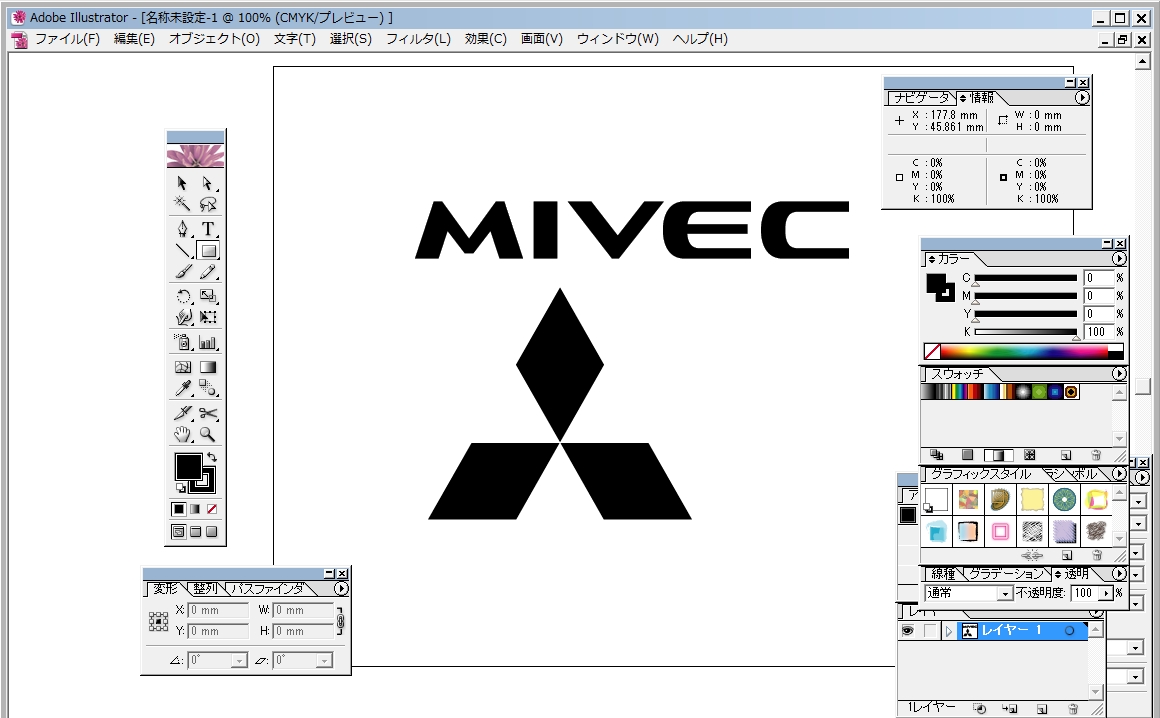Viewport: 1160px width, 718px height.
Task: Click the W width field in 変形
Action: [303, 610]
